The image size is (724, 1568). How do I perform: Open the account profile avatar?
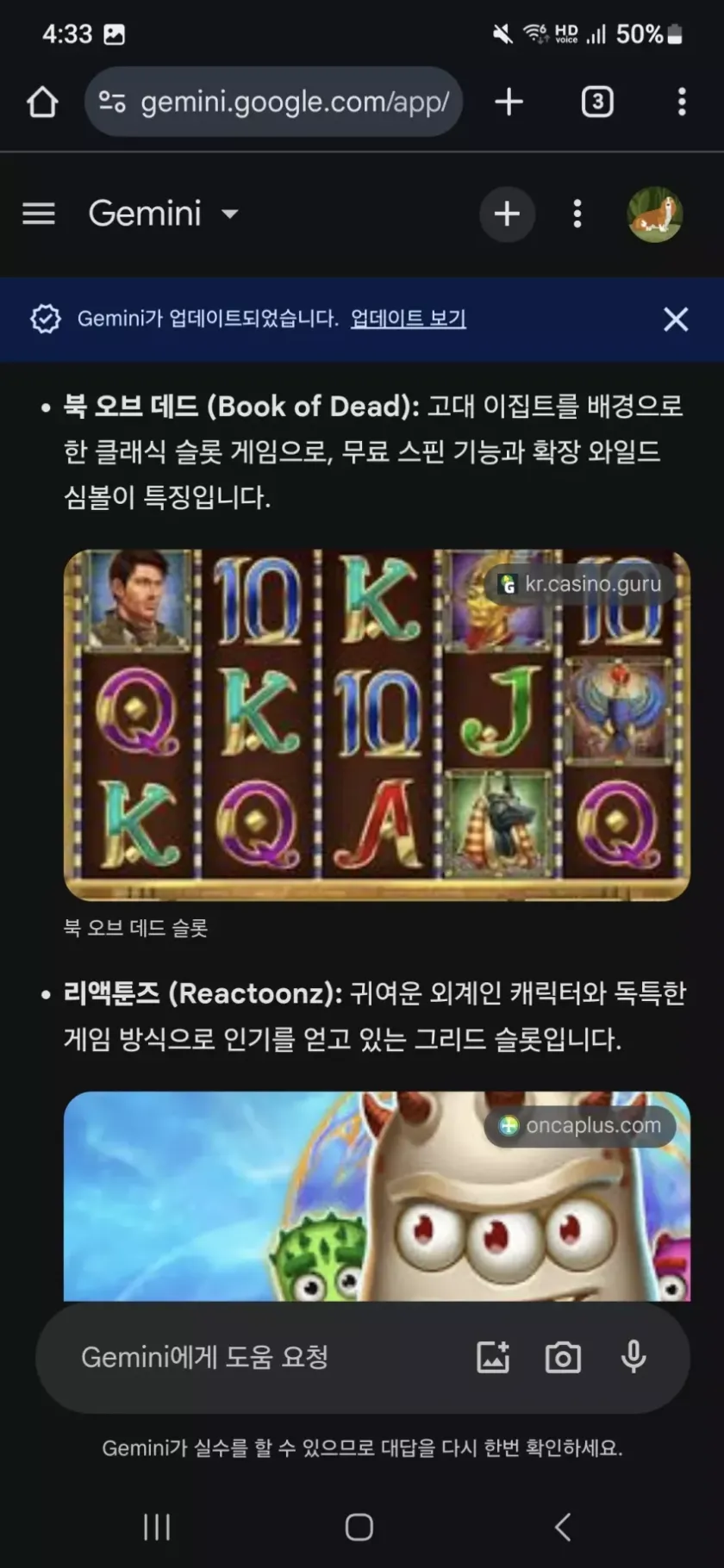tap(655, 214)
